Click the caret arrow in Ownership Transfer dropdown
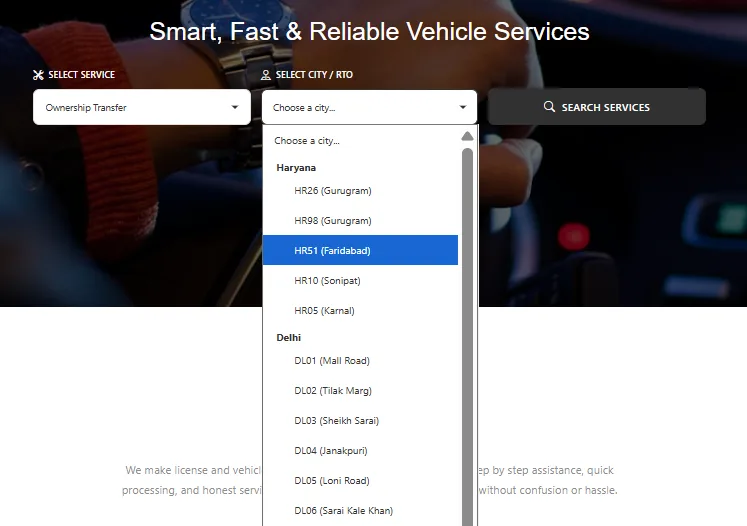 235,107
